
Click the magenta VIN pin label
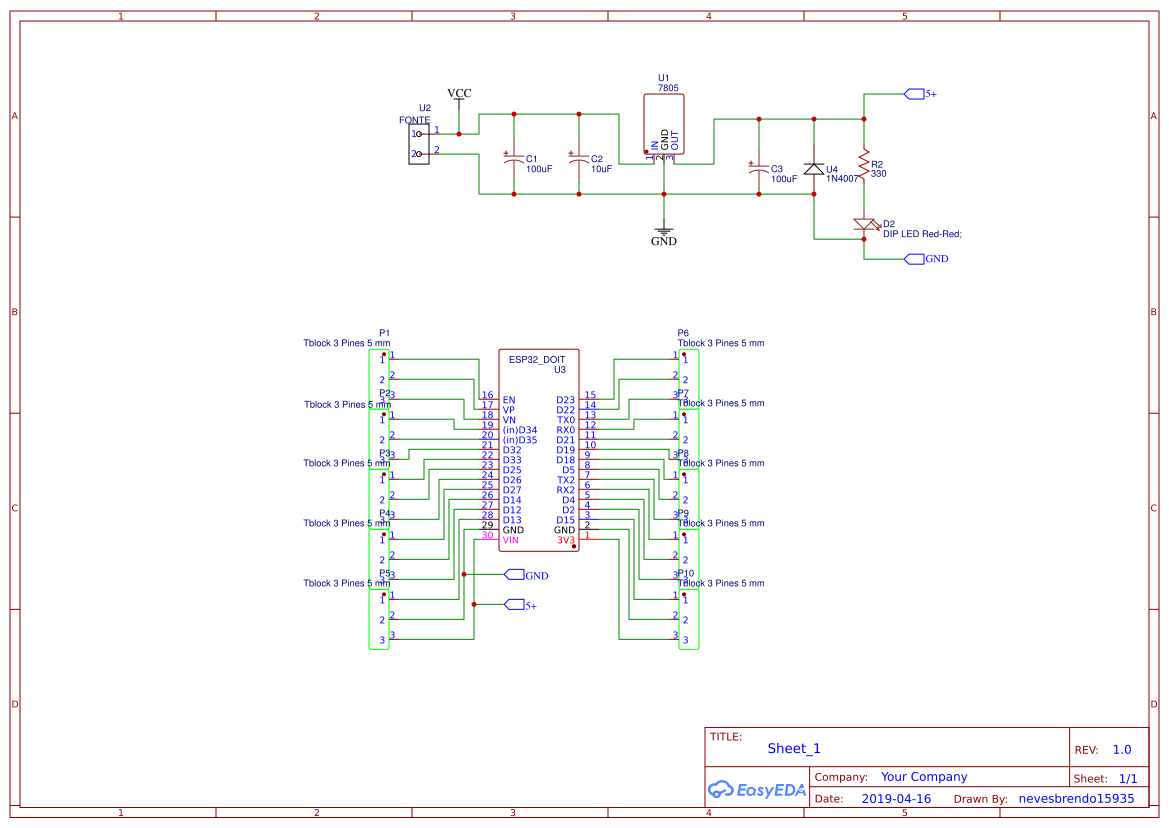pyautogui.click(x=511, y=540)
